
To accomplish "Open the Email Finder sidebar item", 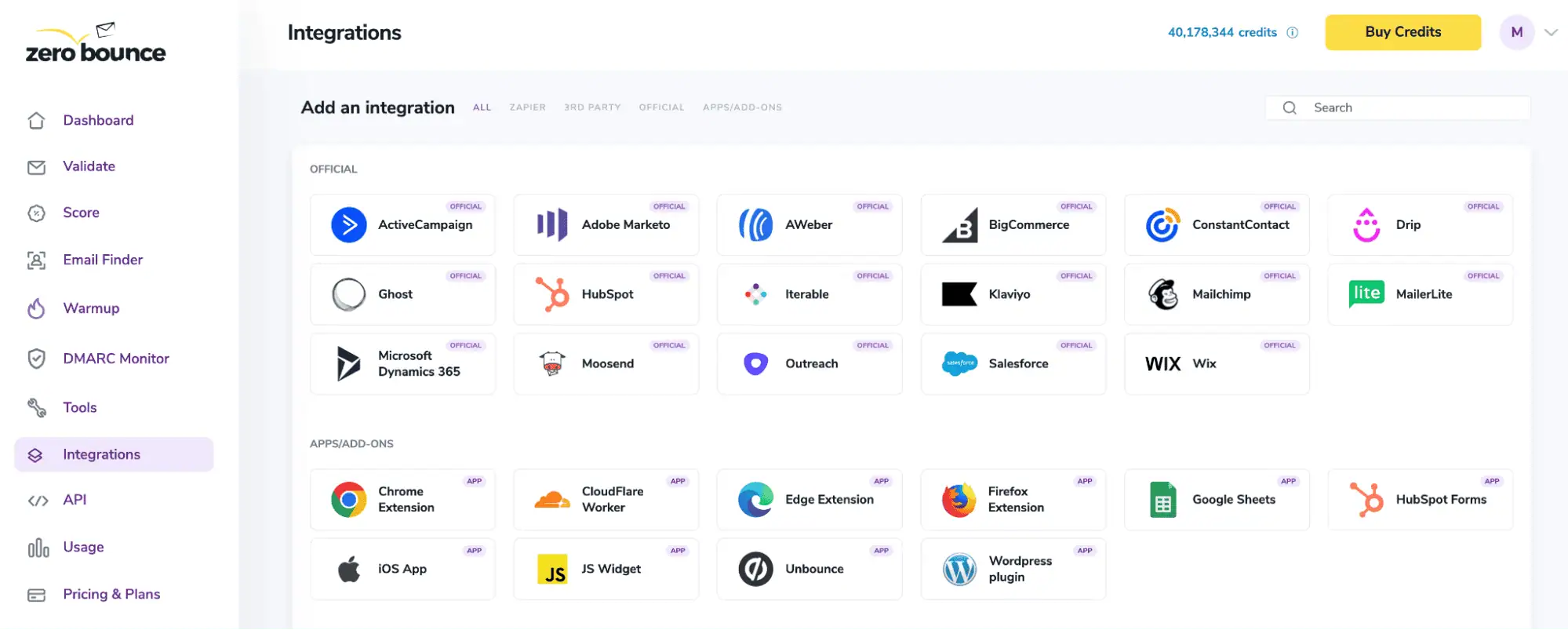I will [103, 260].
